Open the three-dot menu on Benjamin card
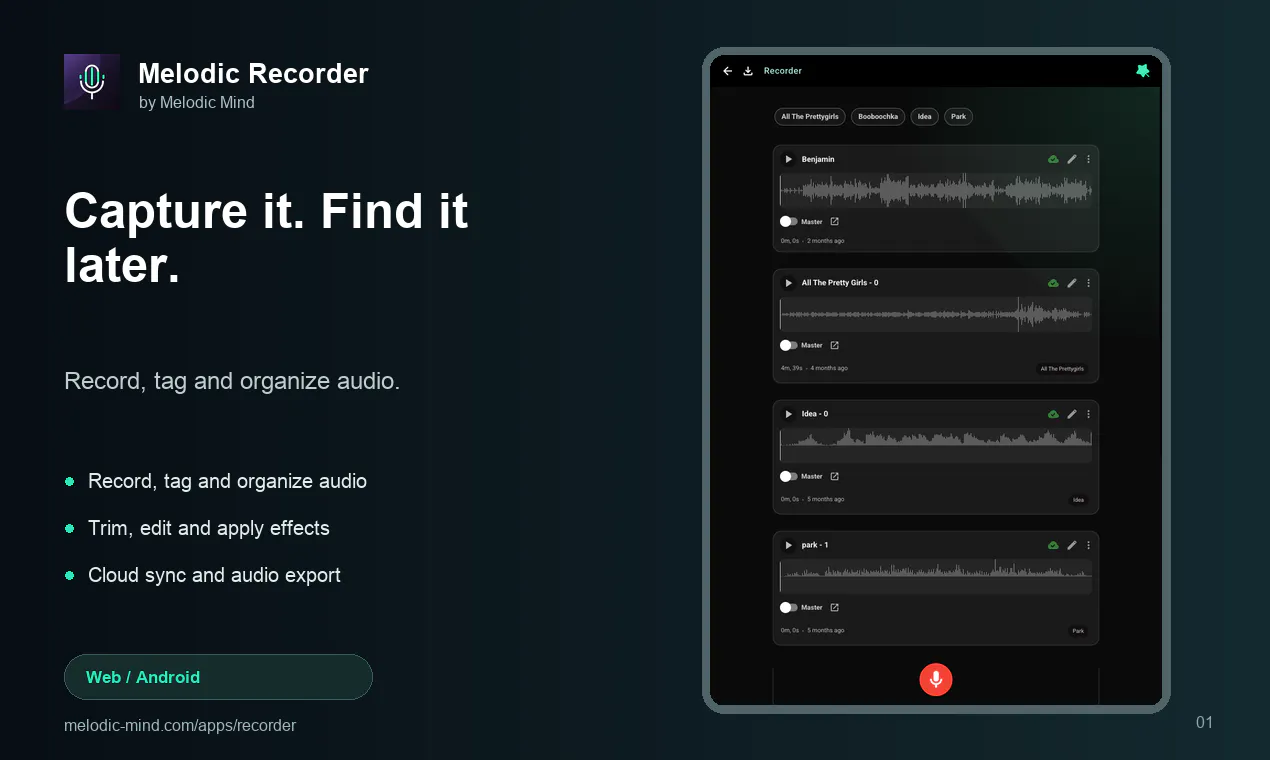Viewport: 1270px width, 760px height. click(x=1089, y=159)
